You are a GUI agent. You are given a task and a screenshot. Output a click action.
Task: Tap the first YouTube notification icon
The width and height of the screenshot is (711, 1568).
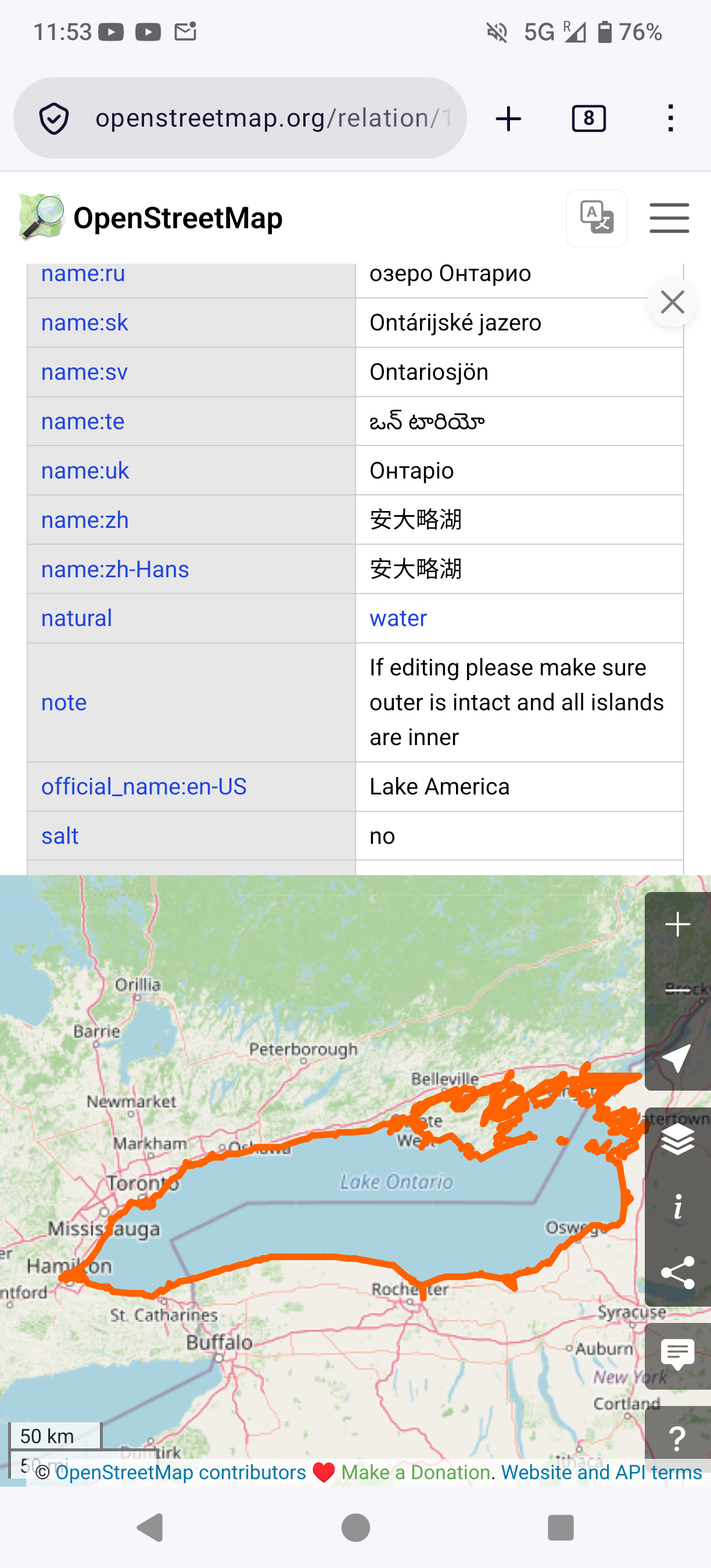pos(111,32)
